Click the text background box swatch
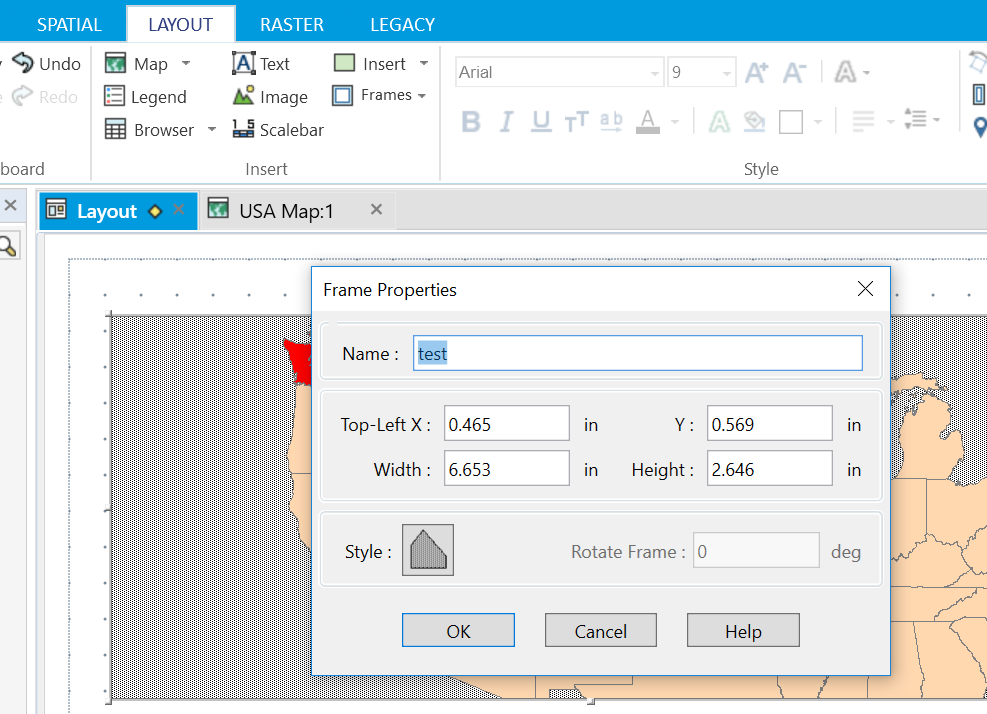 pyautogui.click(x=791, y=122)
